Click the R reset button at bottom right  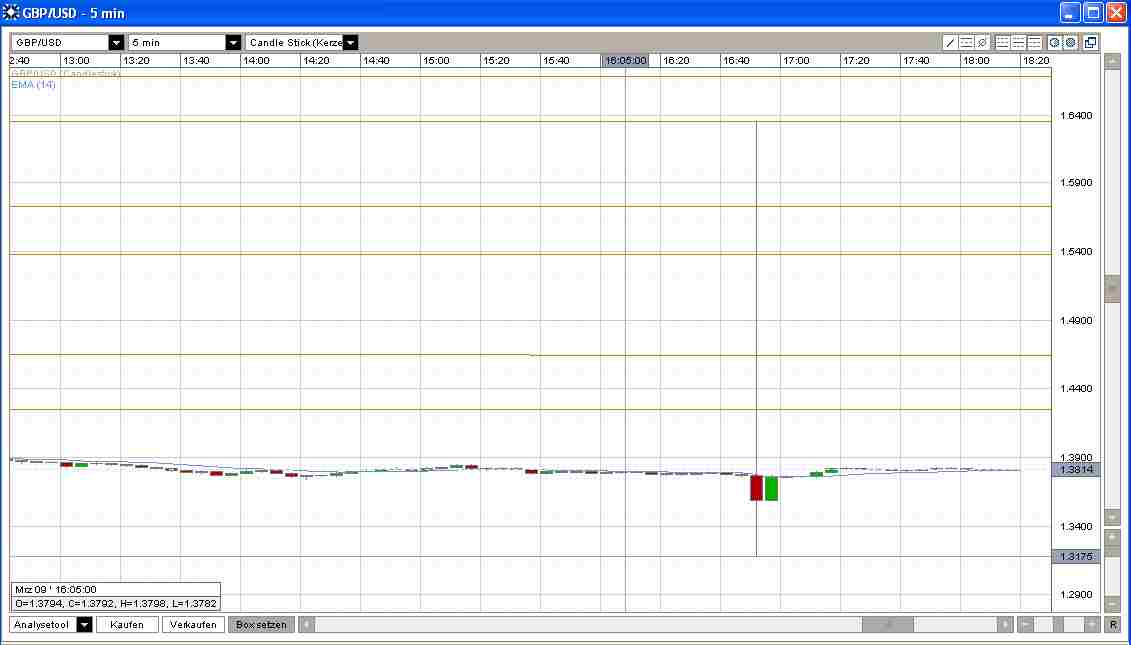[x=1113, y=624]
